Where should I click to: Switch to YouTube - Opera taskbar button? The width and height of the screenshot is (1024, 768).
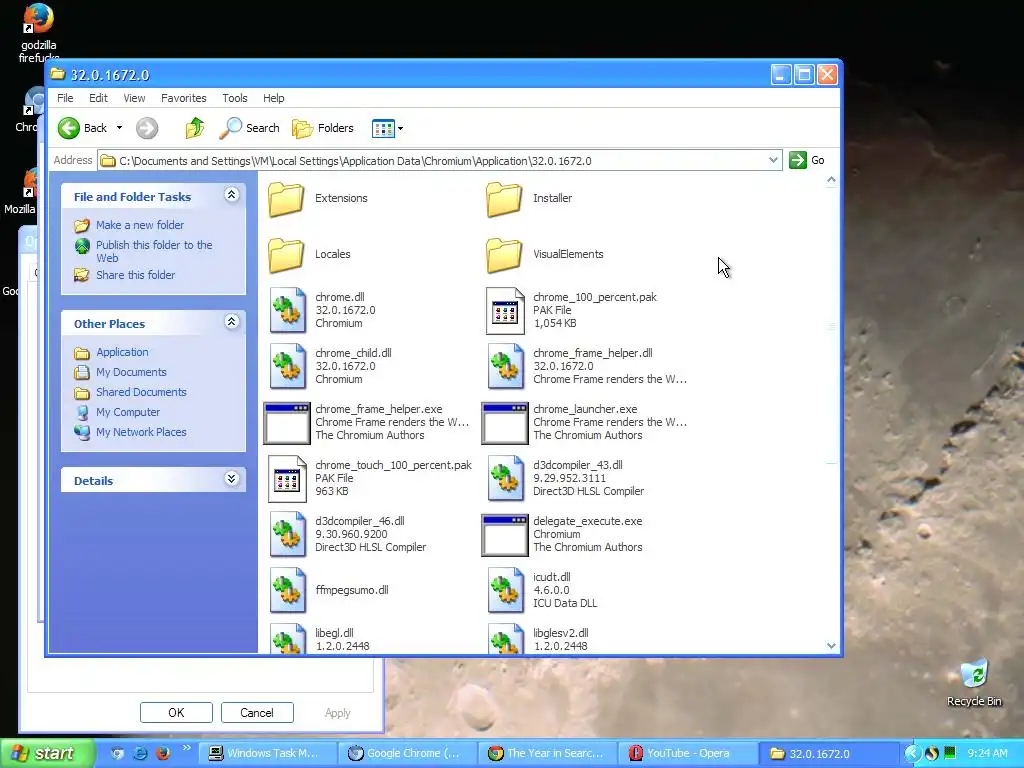[687, 753]
